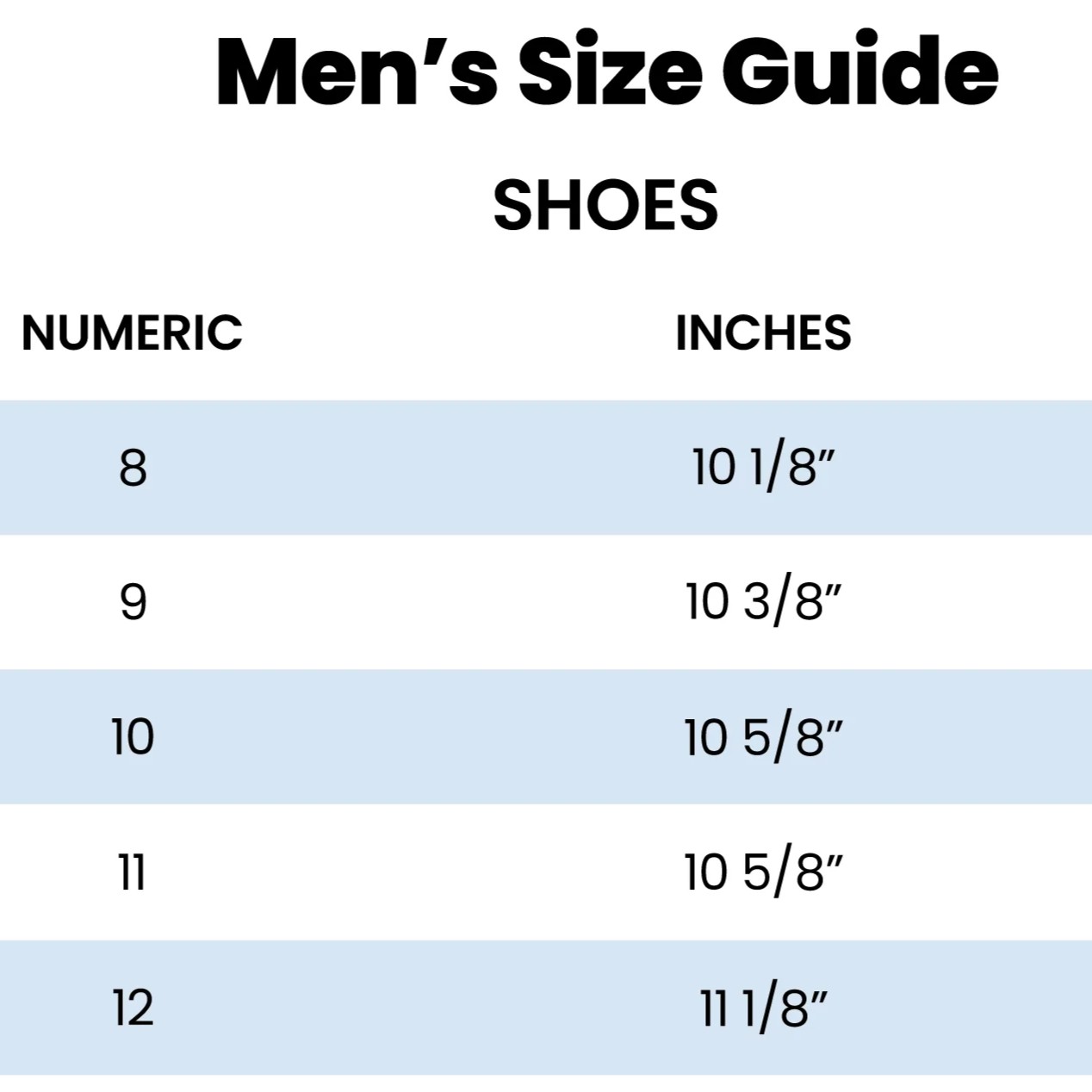Select numeric size 12
The height and width of the screenshot is (1092, 1092).
pos(133,1007)
